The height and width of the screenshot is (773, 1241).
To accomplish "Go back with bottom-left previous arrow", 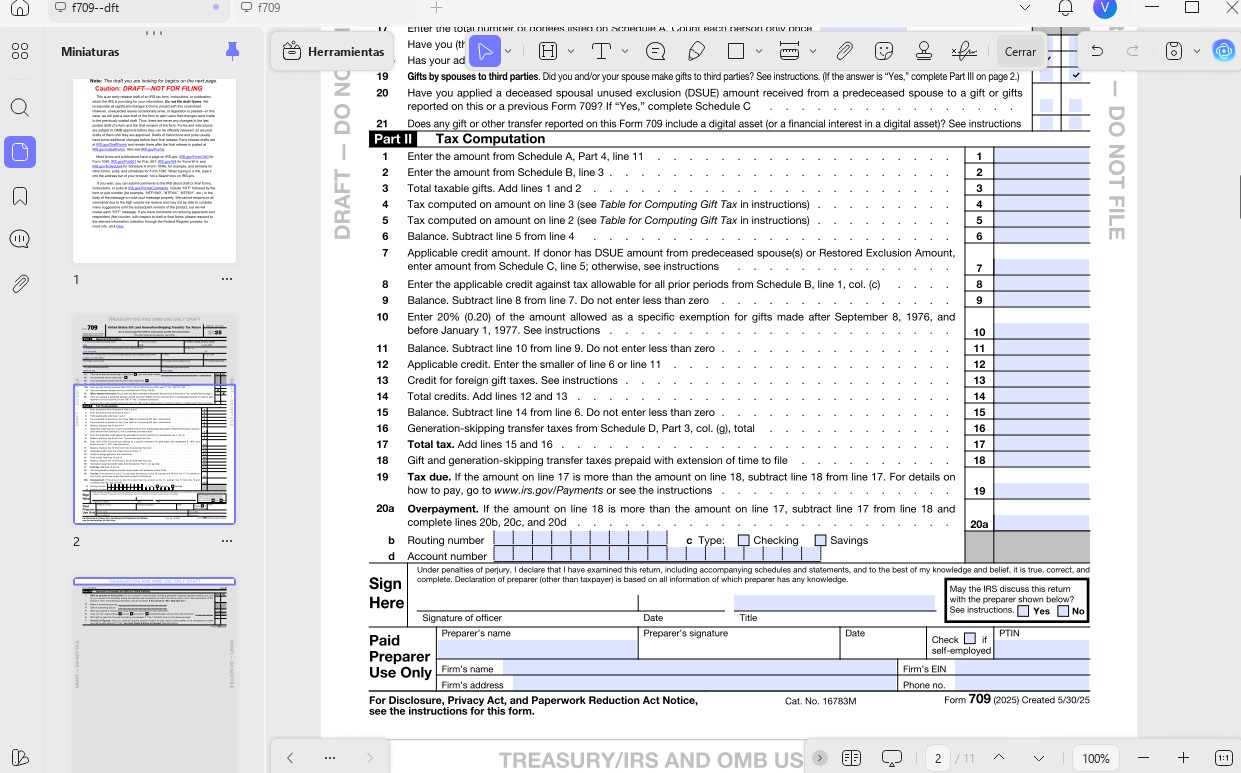I will (290, 758).
